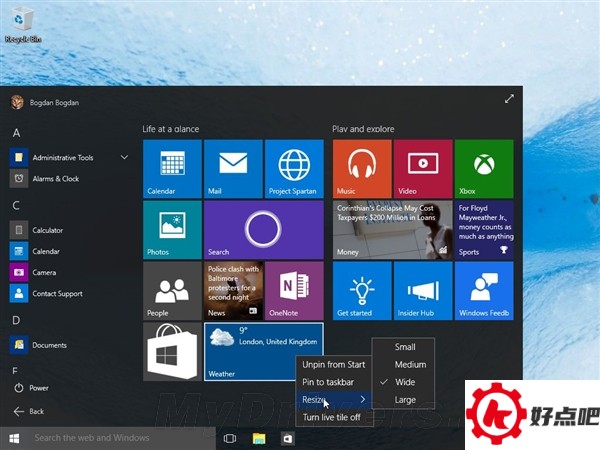The width and height of the screenshot is (600, 450).
Task: Click the Bogdan Bogdan user account
Action: [x=45, y=102]
